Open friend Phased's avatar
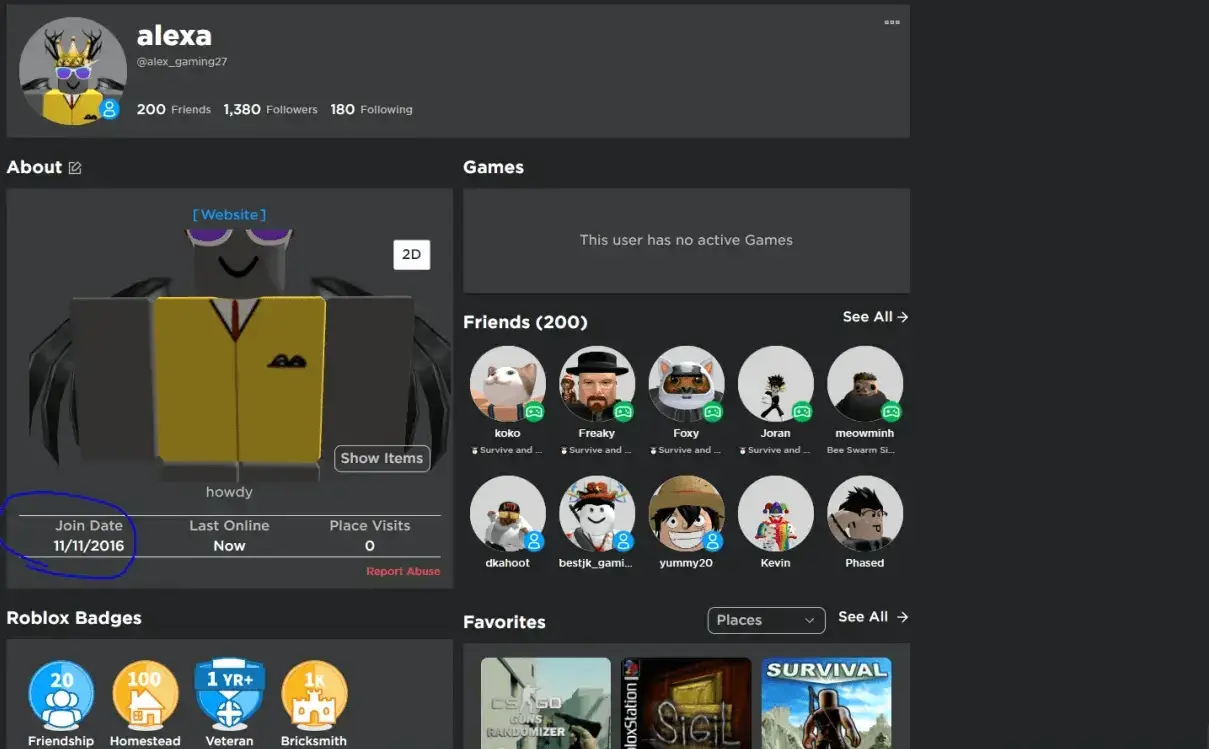The width and height of the screenshot is (1209, 749). pos(865,513)
